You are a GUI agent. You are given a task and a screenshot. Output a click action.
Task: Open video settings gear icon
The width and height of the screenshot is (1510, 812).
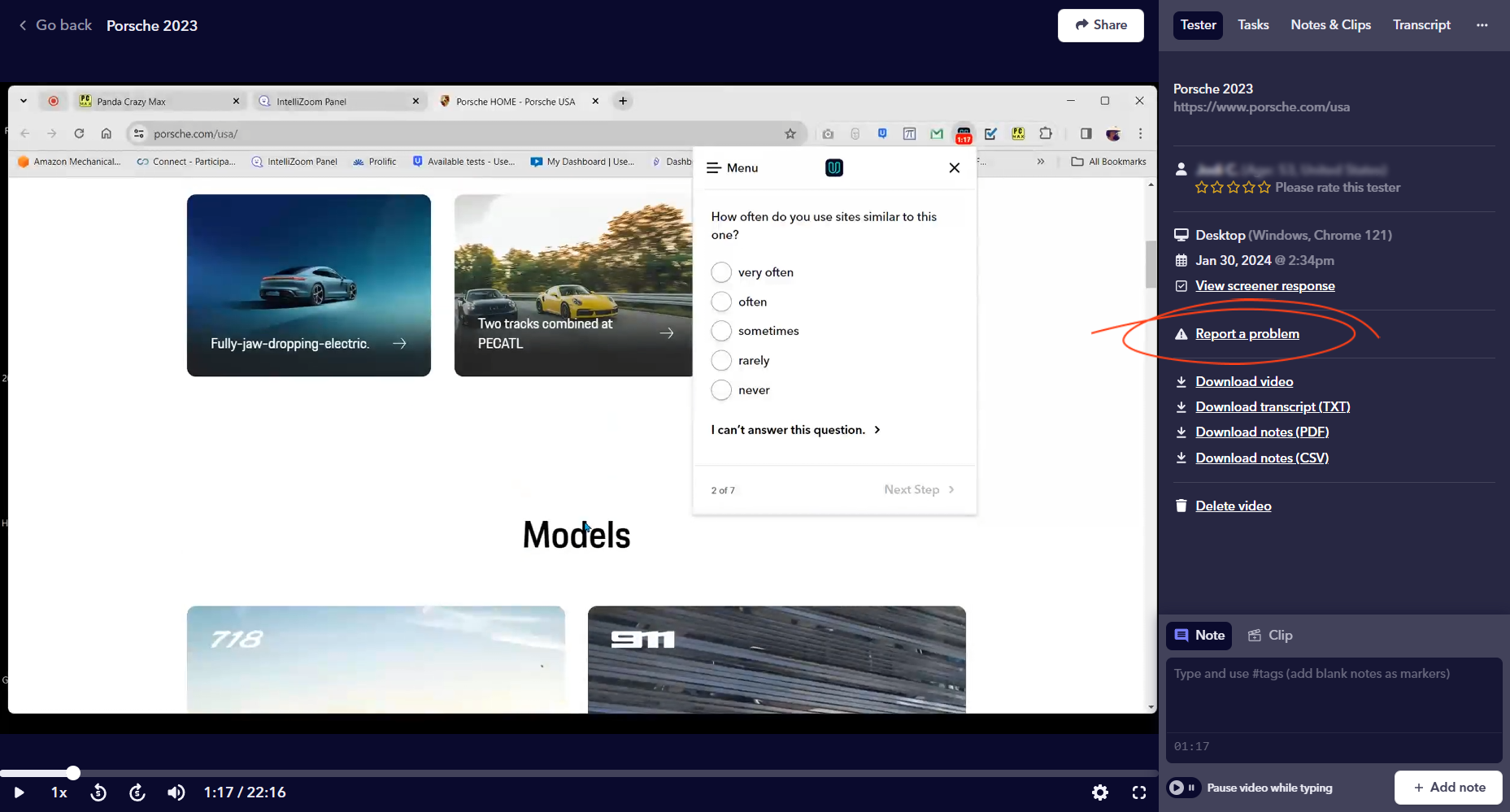[x=1100, y=792]
